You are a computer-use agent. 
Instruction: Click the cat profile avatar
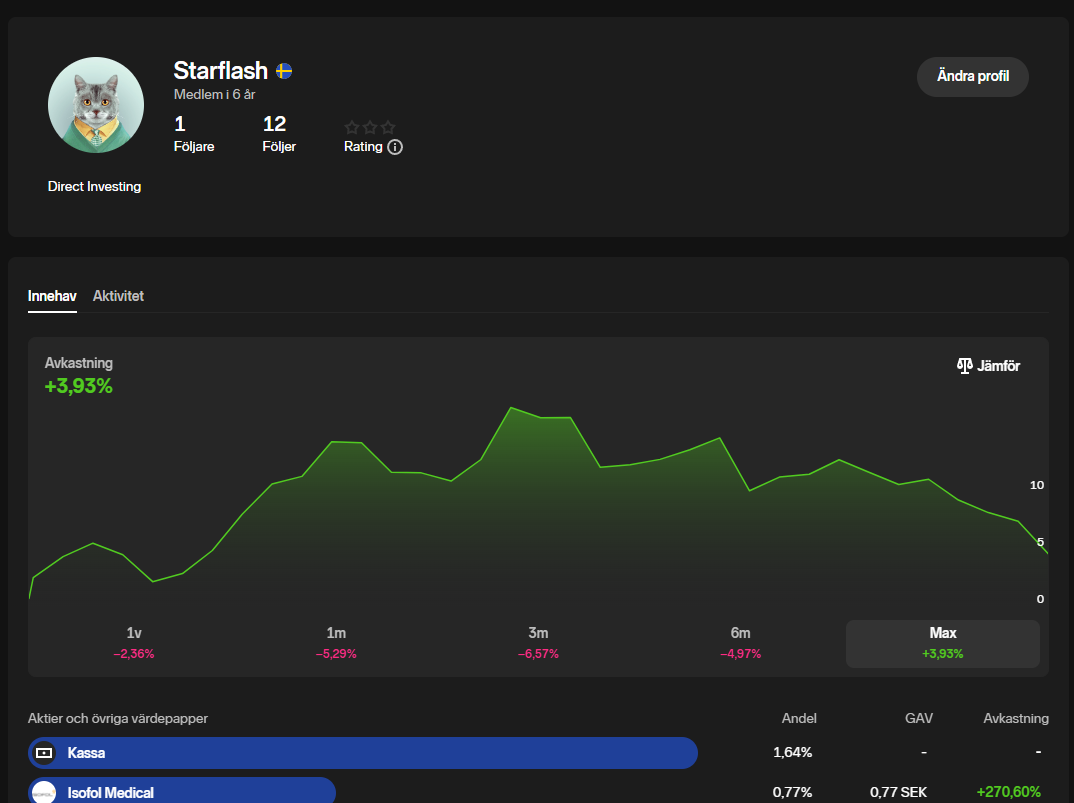[x=96, y=105]
